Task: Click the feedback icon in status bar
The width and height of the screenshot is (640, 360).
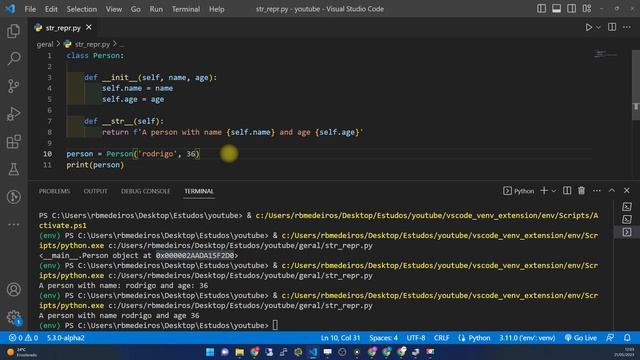Action: pyautogui.click(x=610, y=338)
